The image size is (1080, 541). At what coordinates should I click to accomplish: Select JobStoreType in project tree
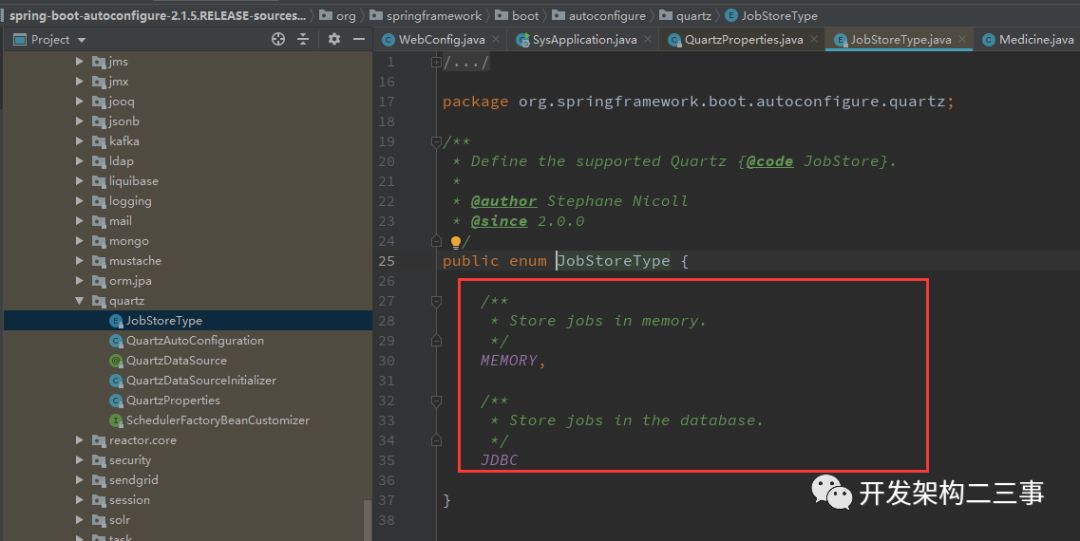coord(164,321)
